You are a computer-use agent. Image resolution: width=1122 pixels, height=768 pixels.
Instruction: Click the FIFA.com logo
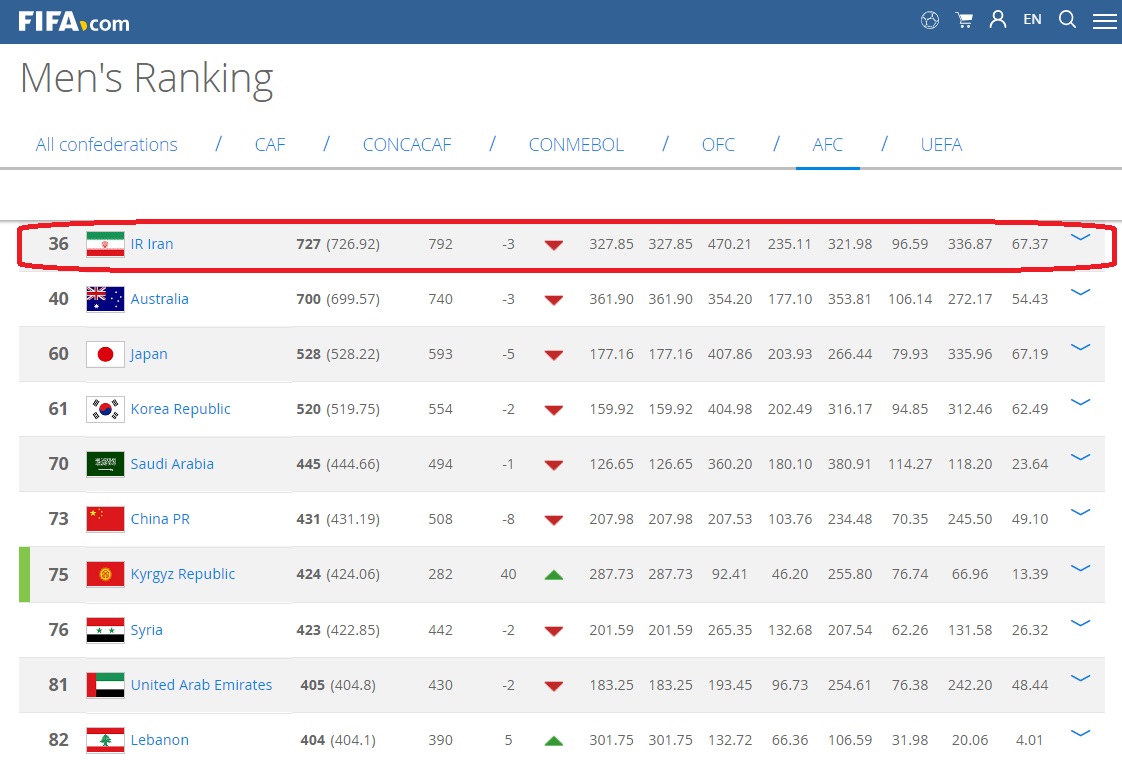(x=74, y=21)
